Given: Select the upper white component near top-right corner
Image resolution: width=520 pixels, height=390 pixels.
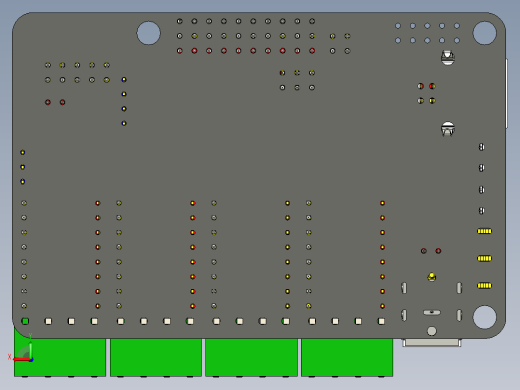Looking at the screenshot, I should point(448,58).
